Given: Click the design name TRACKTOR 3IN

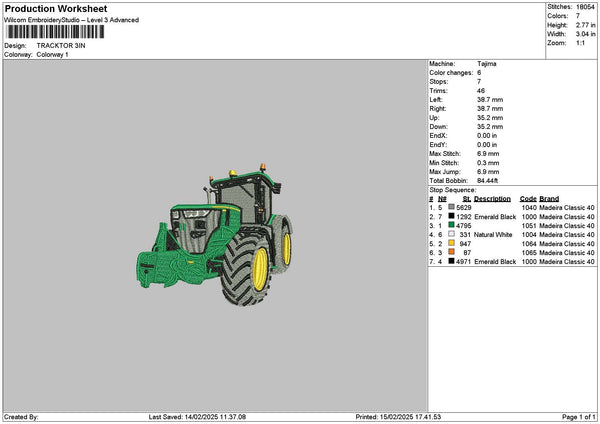Looking at the screenshot, I should (61, 46).
